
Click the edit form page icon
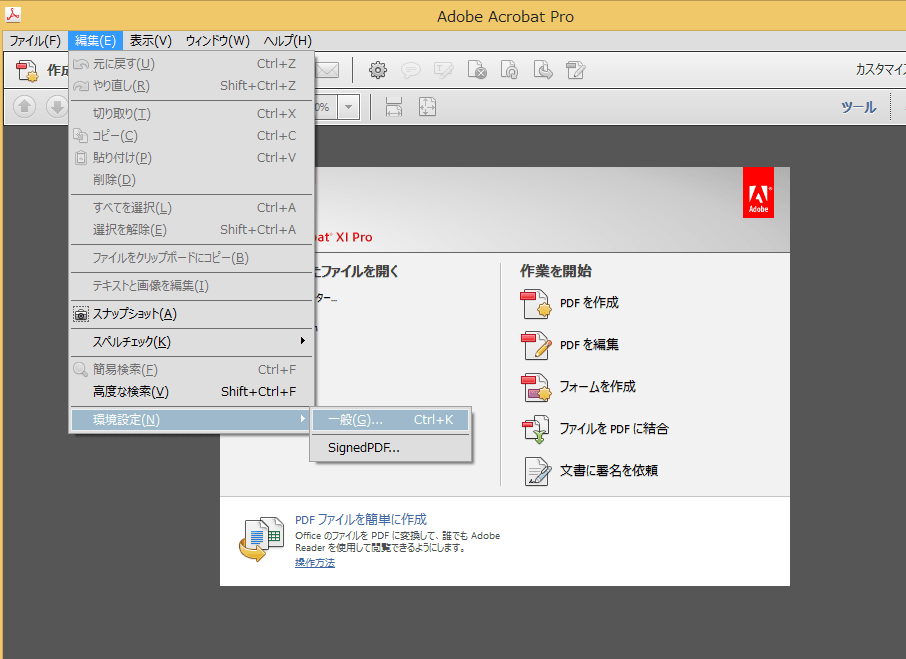(x=575, y=70)
